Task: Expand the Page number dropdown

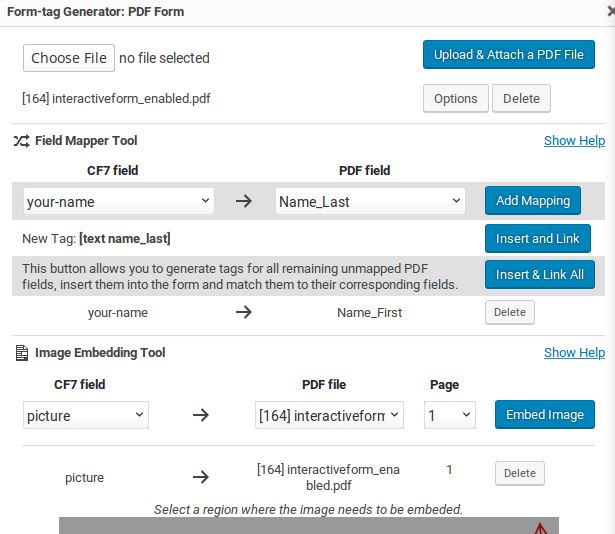Action: (449, 415)
